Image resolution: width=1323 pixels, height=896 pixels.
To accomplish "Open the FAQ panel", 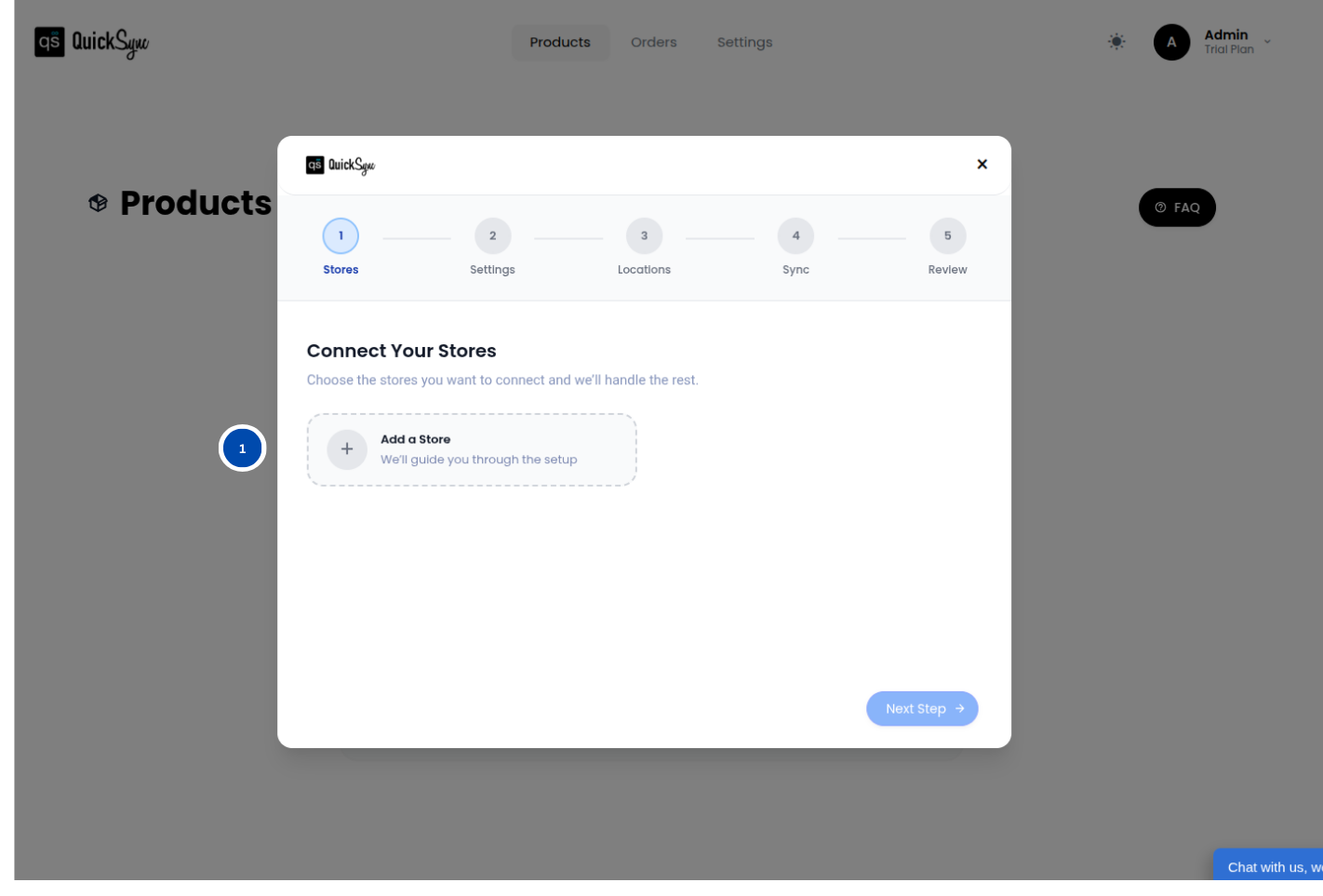I will coord(1177,207).
